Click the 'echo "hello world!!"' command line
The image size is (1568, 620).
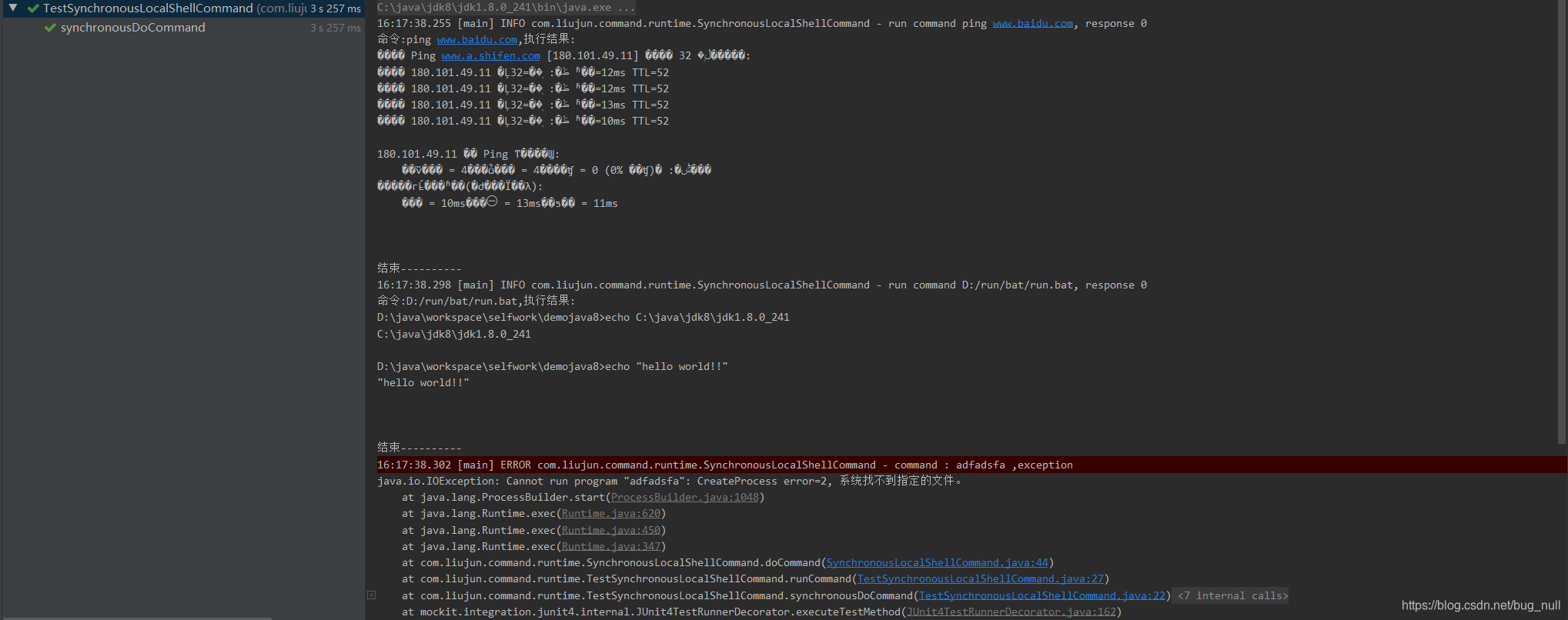(552, 367)
